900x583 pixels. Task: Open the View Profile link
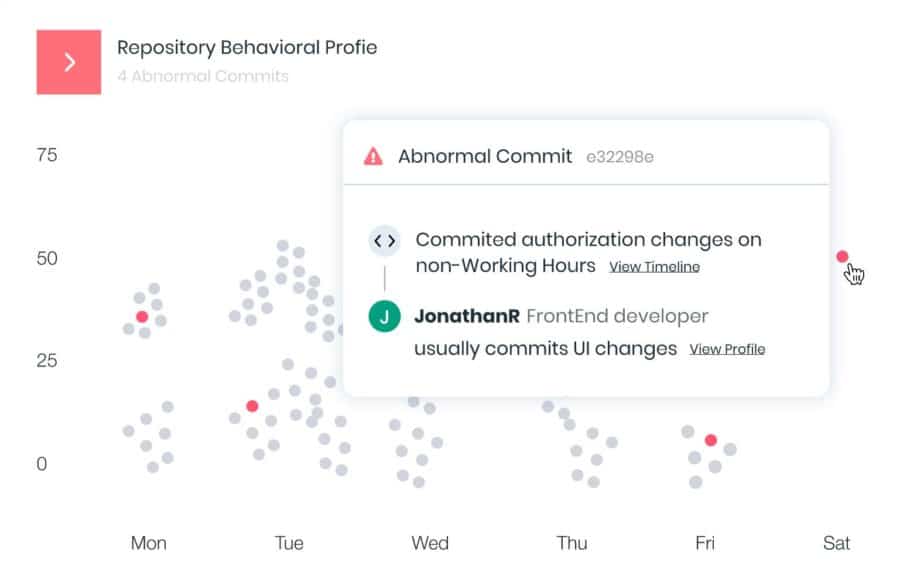click(x=727, y=349)
